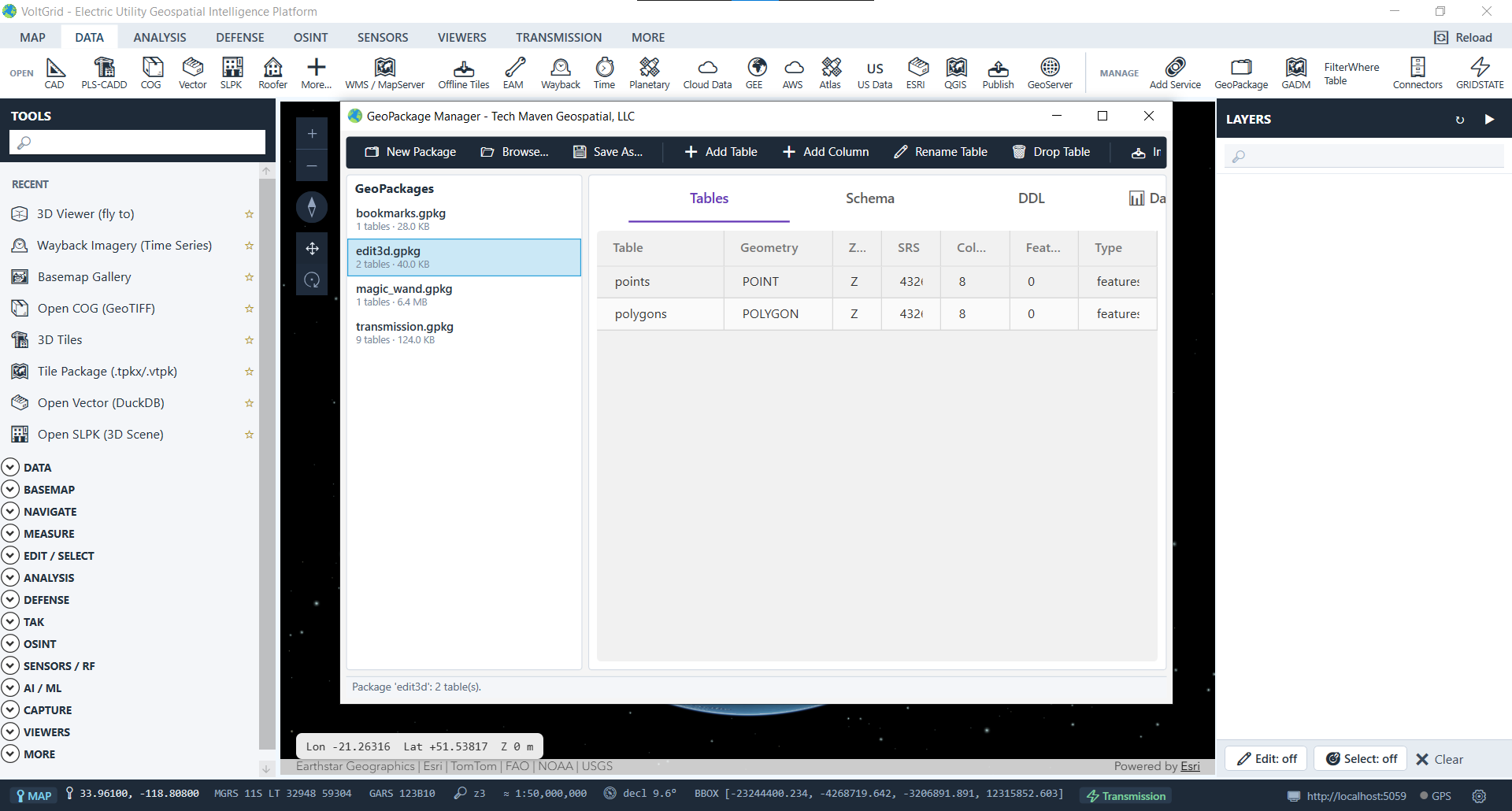Screen dimensions: 1512x811
Task: Click Add Column button
Action: (x=826, y=152)
